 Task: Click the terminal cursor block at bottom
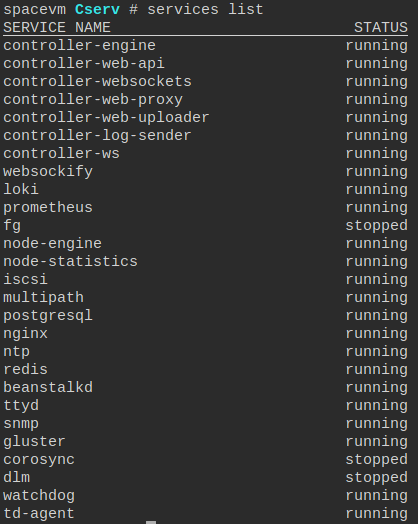pos(151,522)
